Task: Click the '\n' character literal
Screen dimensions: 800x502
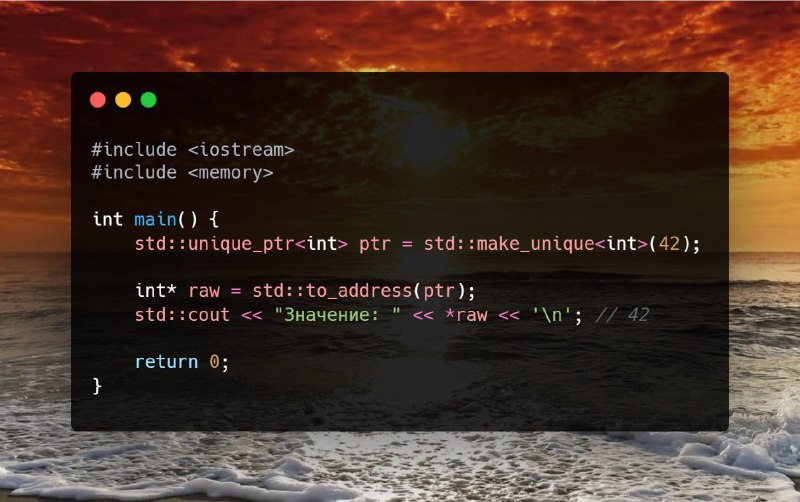Action: point(552,315)
